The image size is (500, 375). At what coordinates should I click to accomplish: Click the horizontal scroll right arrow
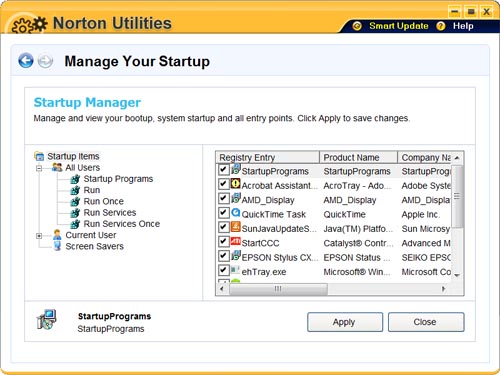444,289
